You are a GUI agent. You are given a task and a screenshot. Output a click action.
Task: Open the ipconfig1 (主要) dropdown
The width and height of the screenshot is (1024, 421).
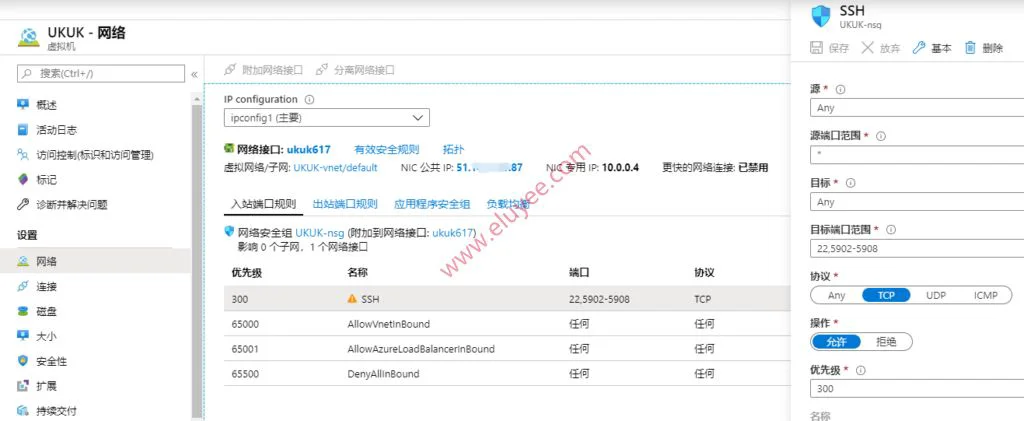coord(327,118)
